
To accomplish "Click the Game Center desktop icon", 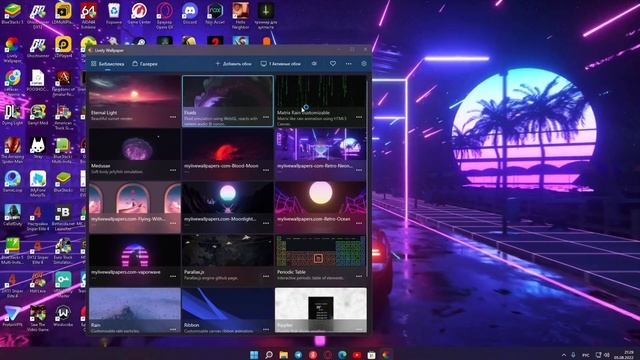I will click(x=139, y=14).
